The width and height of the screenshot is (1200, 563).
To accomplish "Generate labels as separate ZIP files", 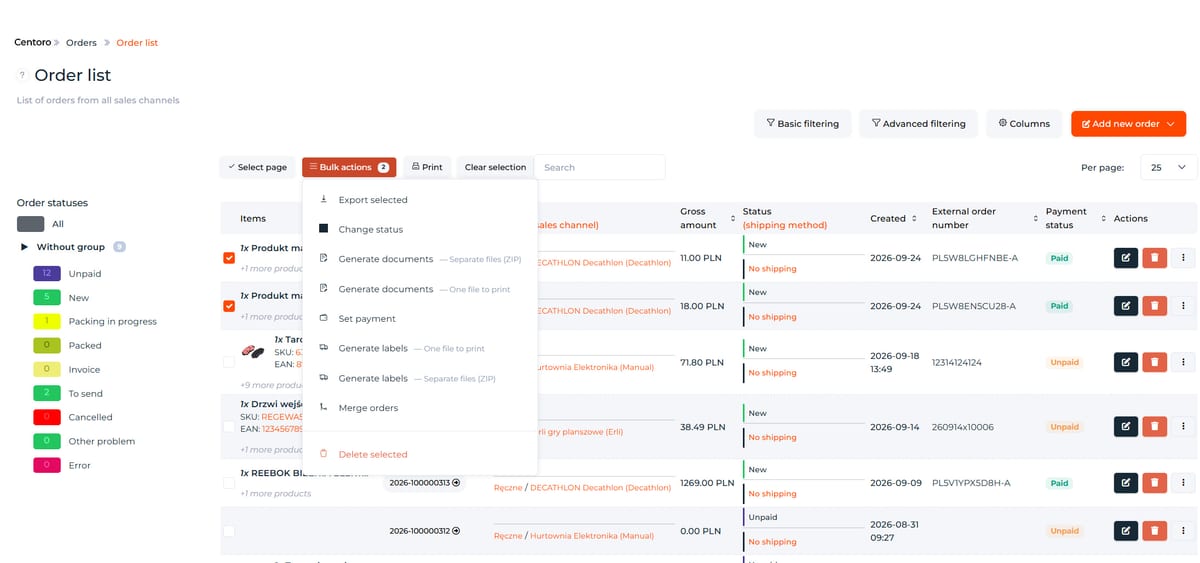I will 420,378.
